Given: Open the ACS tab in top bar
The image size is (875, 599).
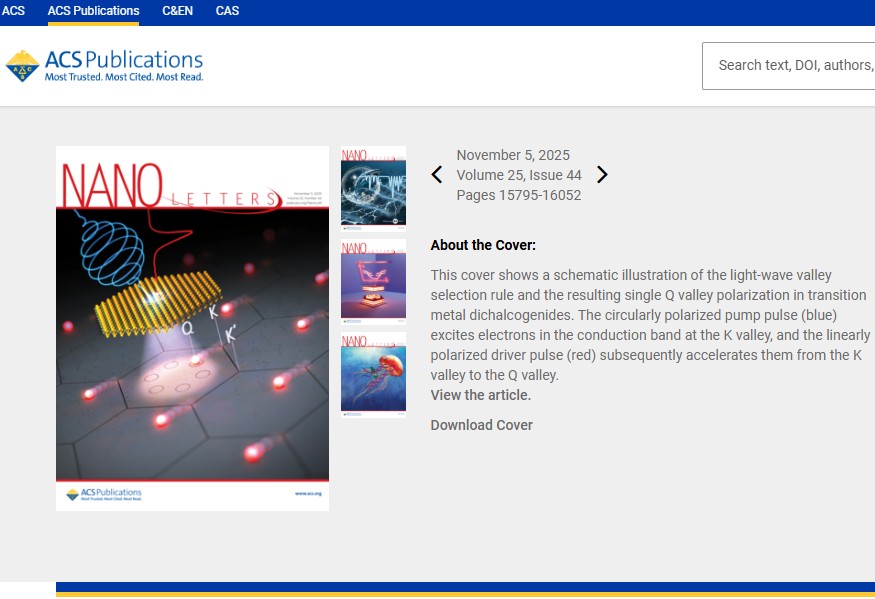Looking at the screenshot, I should [x=13, y=11].
